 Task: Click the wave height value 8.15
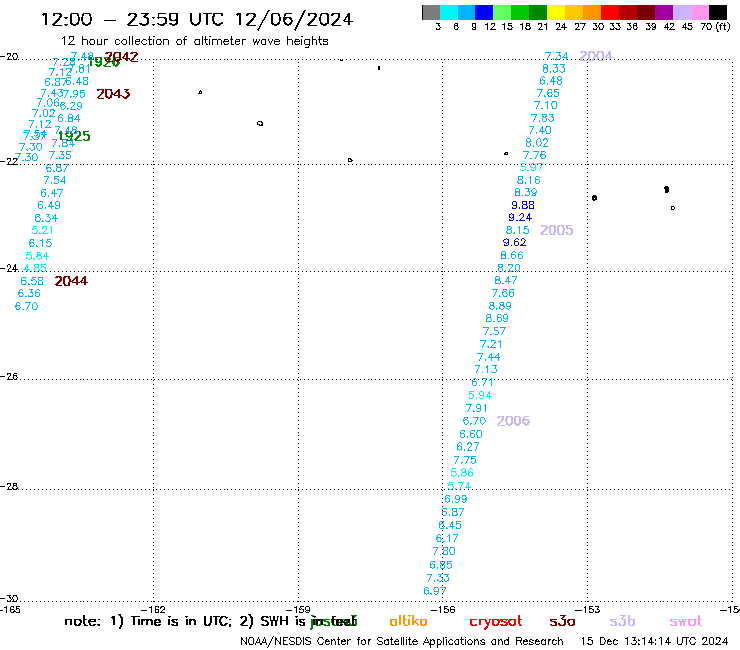coord(518,230)
